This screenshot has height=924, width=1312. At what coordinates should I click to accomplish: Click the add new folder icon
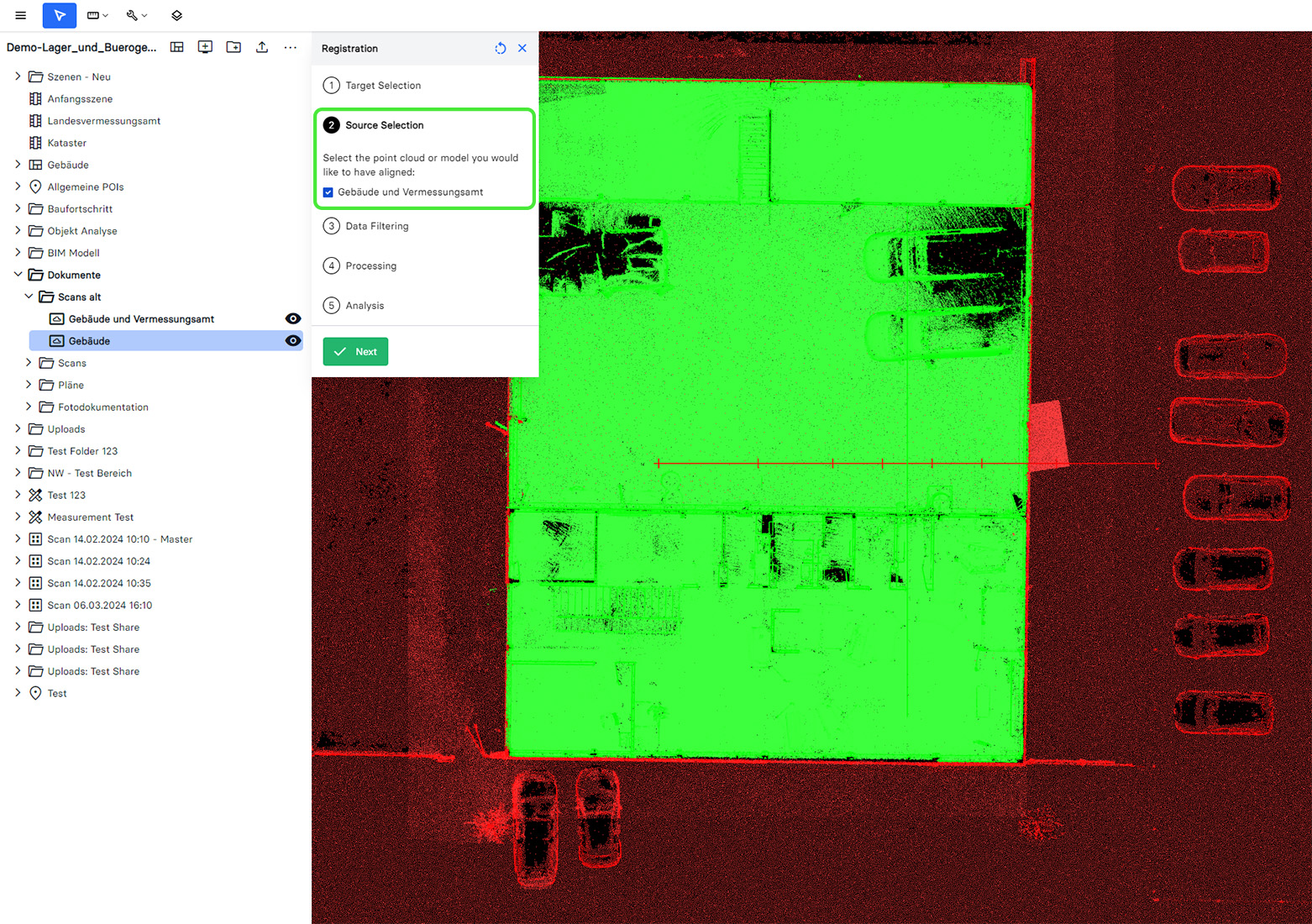234,47
